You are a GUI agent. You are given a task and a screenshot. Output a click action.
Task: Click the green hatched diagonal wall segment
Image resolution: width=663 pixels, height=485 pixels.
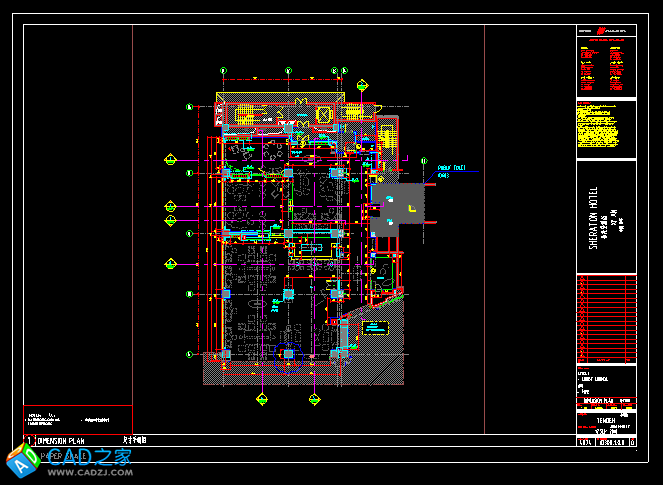(397, 295)
